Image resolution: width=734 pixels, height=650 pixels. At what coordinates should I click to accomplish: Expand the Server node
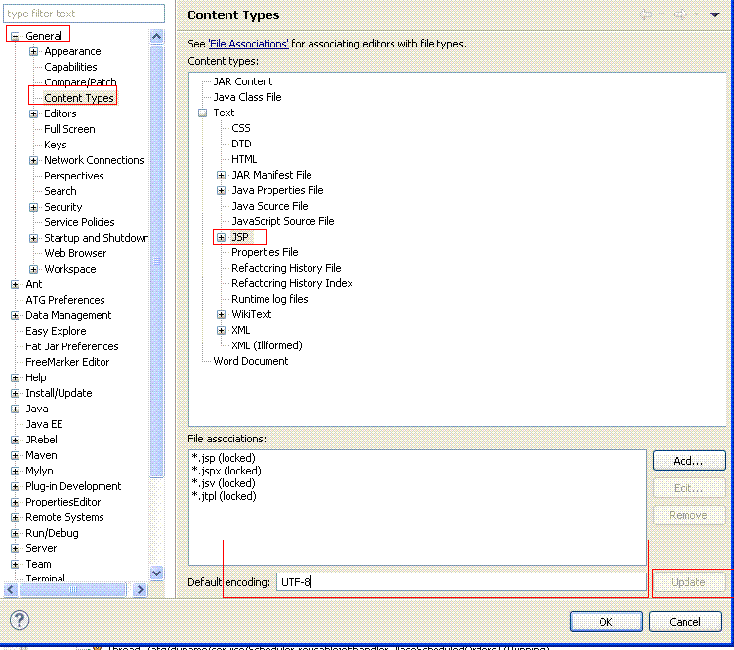pyautogui.click(x=15, y=548)
